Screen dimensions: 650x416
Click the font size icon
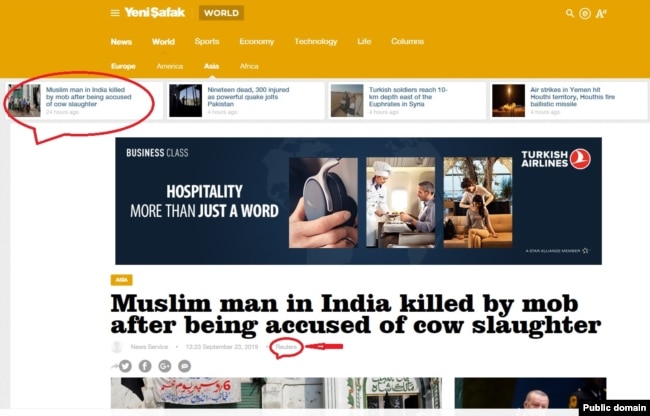tap(601, 14)
